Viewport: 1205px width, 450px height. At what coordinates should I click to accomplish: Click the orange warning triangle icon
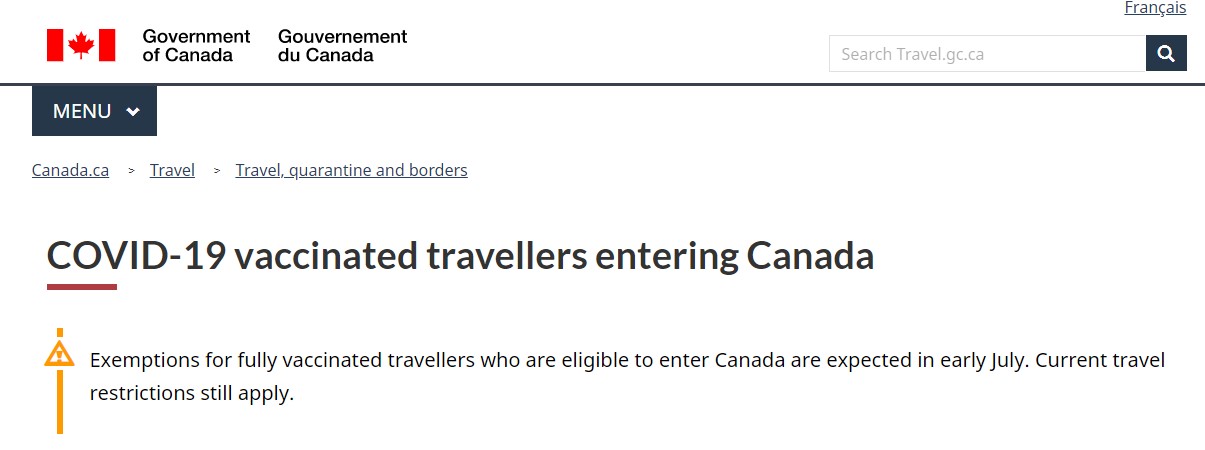pyautogui.click(x=59, y=353)
